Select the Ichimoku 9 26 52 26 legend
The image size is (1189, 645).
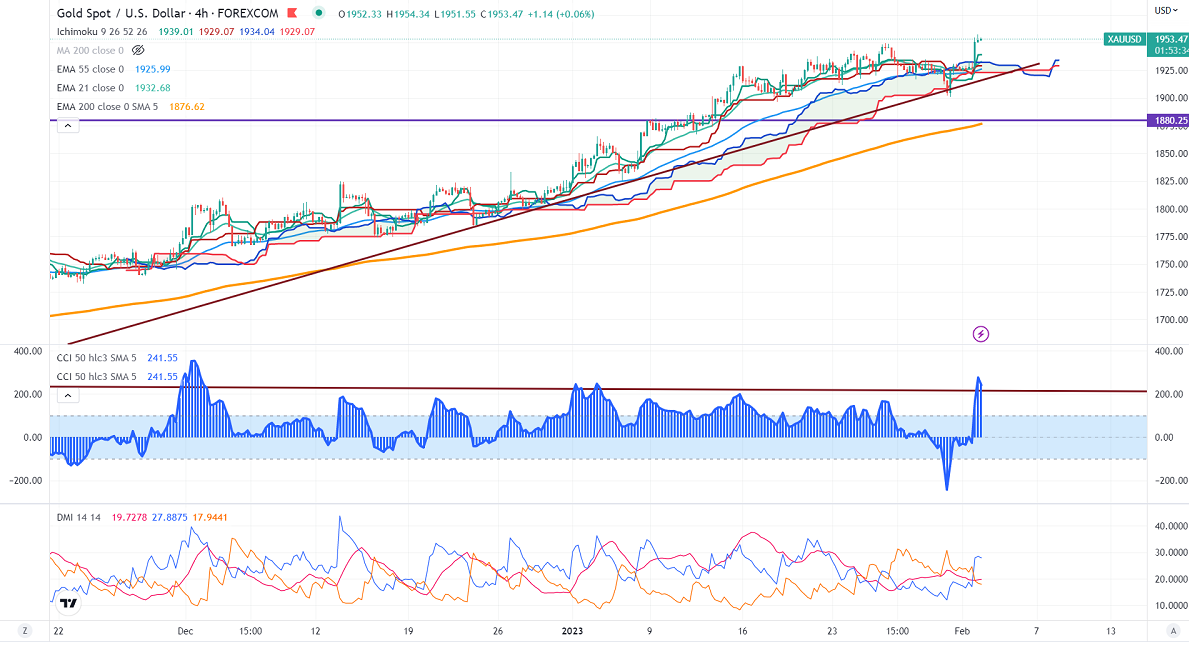tap(102, 31)
